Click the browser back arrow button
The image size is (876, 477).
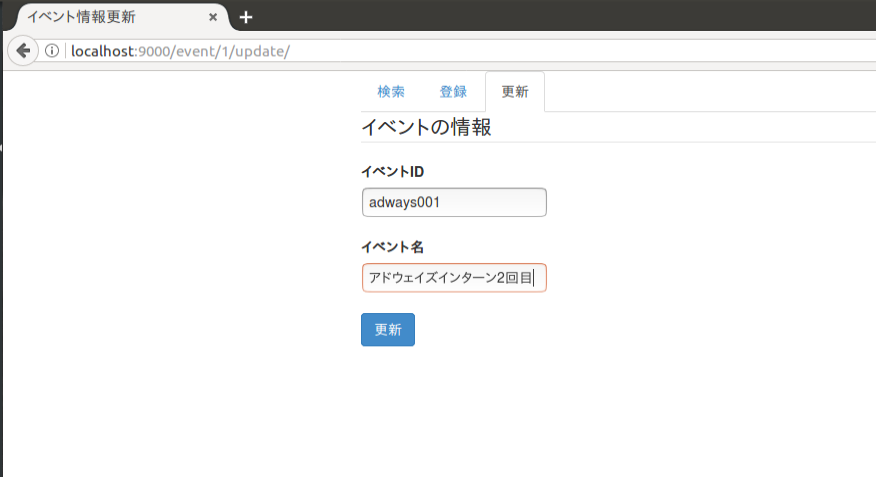(x=23, y=51)
